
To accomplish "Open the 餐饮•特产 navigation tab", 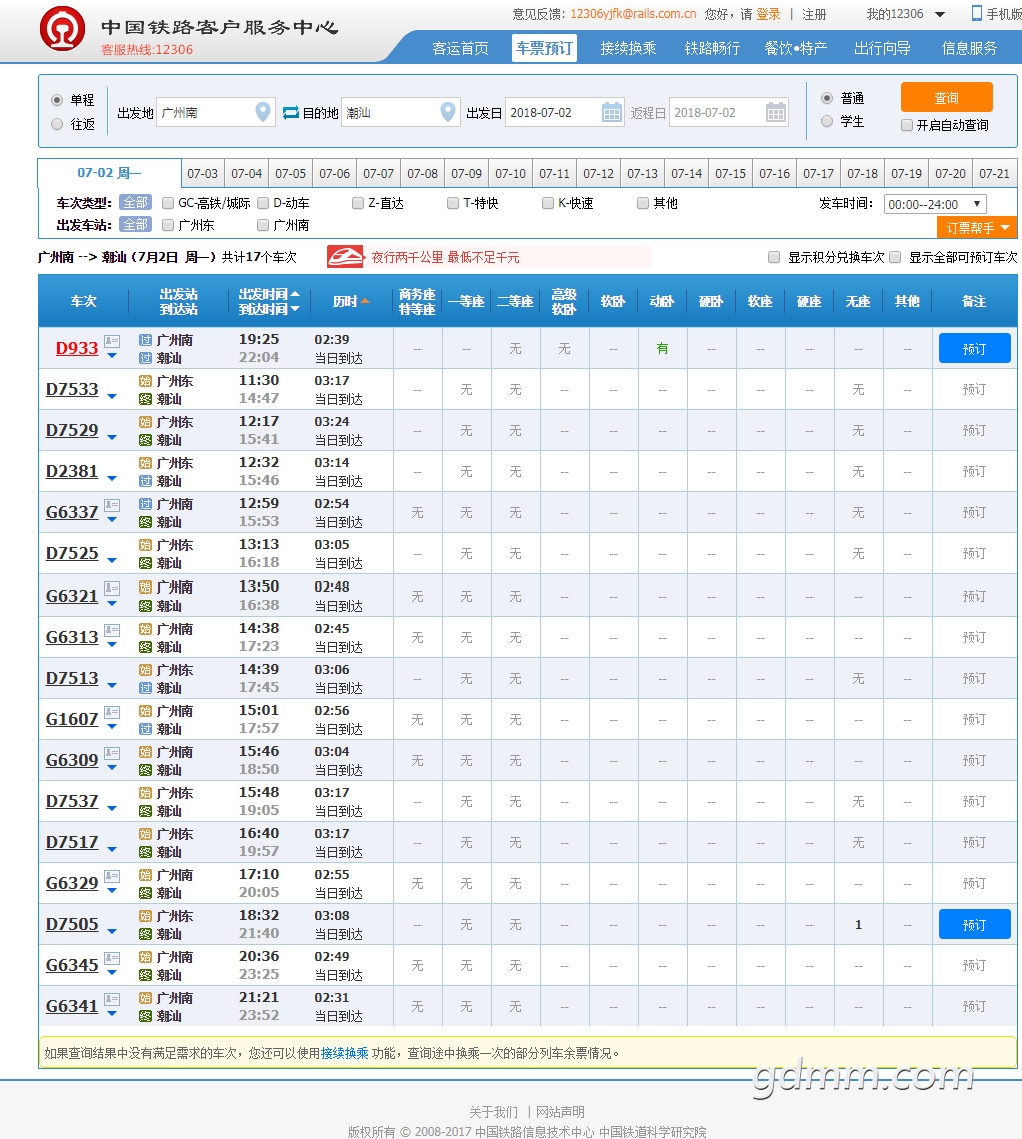I will 796,48.
